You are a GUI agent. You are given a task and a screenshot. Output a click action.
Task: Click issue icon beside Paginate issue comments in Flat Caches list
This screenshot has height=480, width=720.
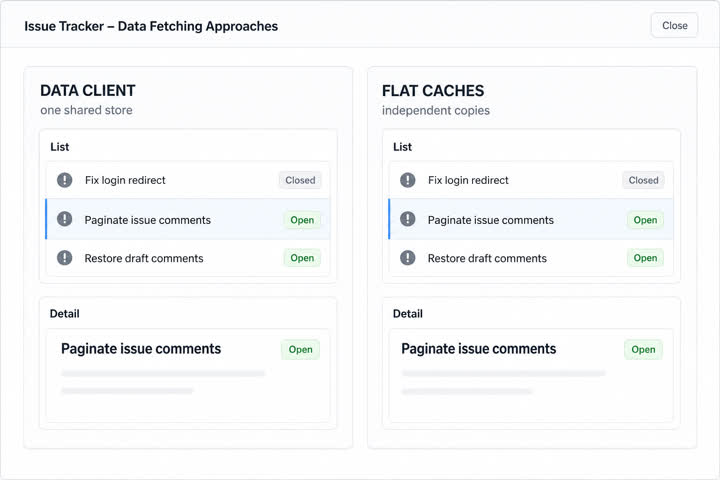(x=407, y=219)
